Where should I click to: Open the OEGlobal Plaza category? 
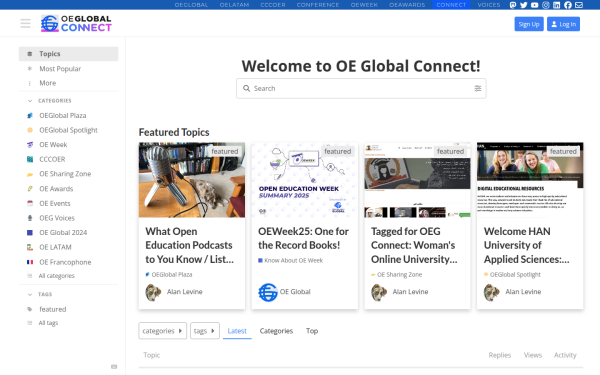[x=68, y=116]
